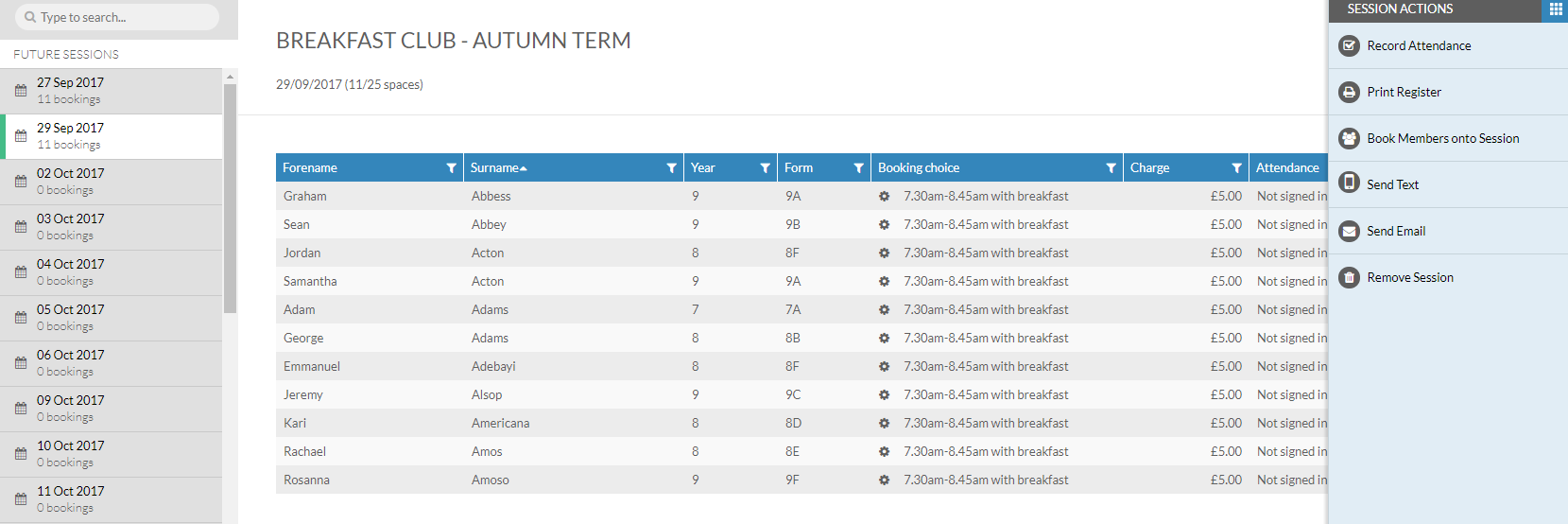The image size is (1568, 524).
Task: Click the Record Attendance icon
Action: [1350, 45]
